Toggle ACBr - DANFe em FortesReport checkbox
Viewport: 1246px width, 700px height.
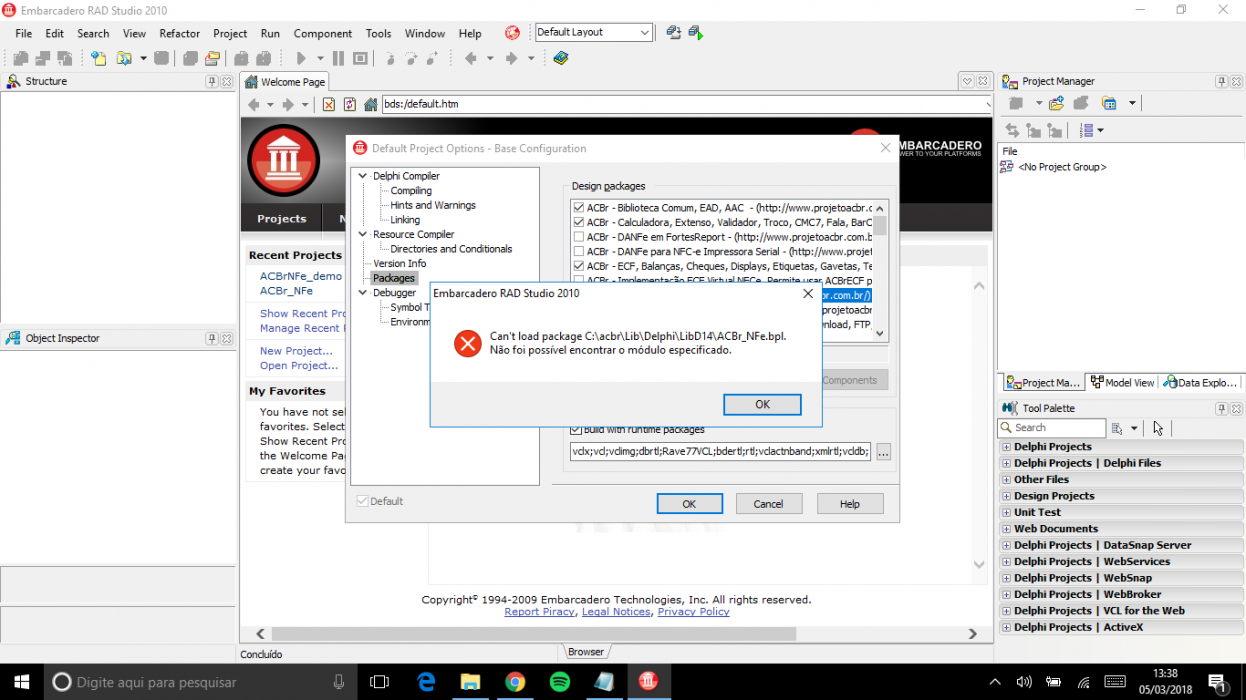[579, 237]
